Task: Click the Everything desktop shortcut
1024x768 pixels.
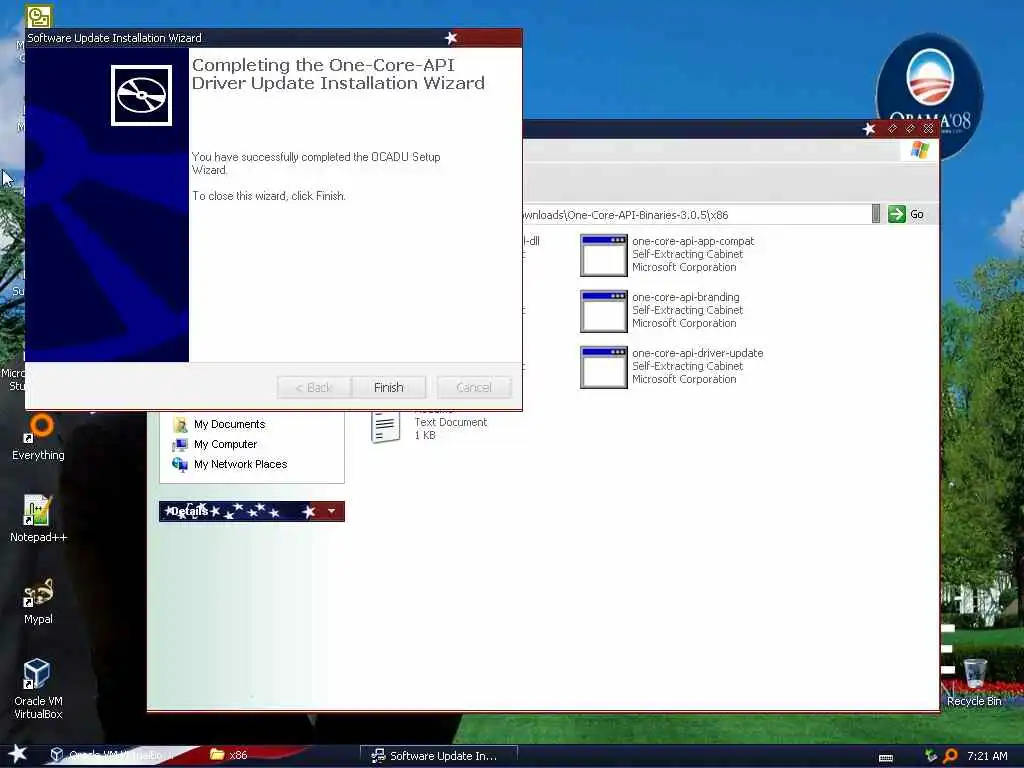Action: (38, 438)
